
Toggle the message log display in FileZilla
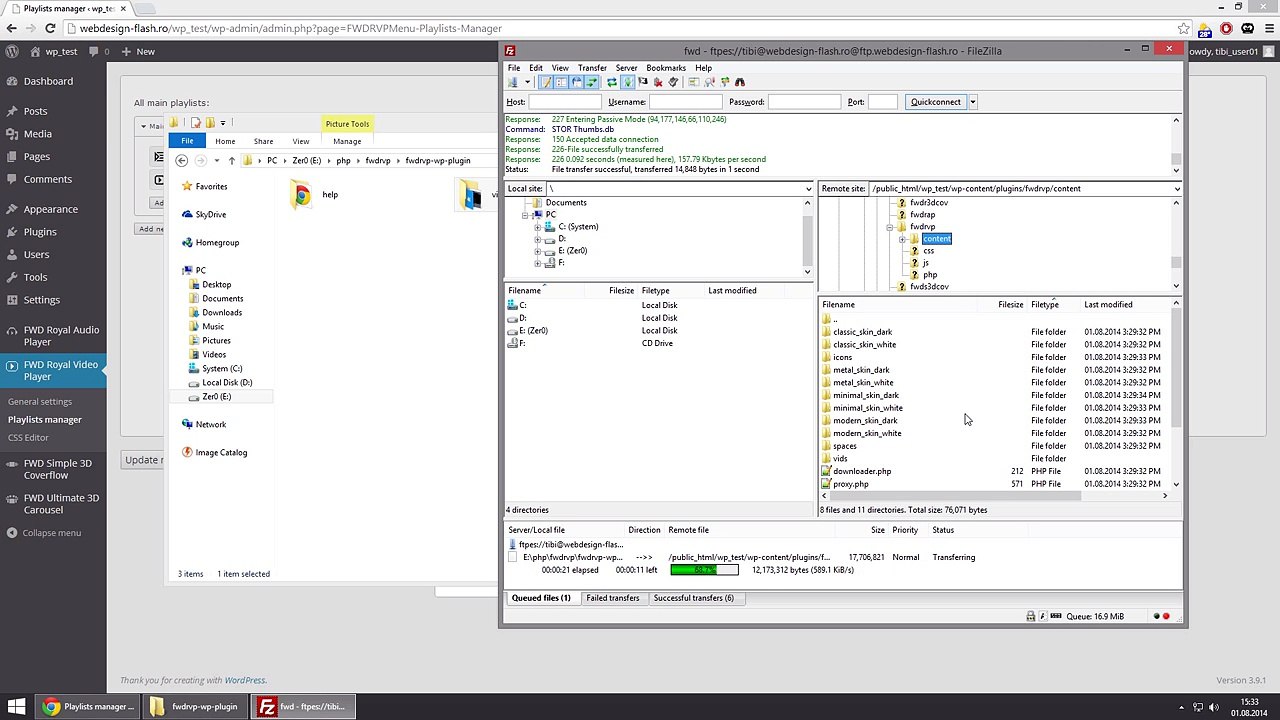(x=546, y=82)
